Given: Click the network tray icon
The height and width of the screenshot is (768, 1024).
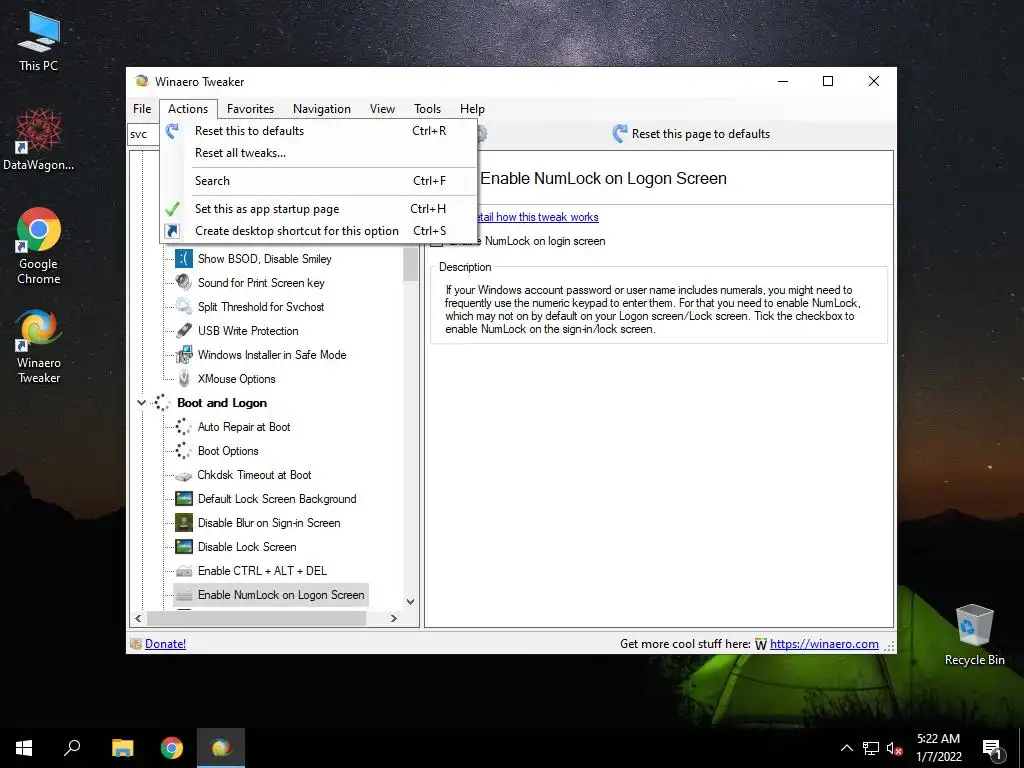Looking at the screenshot, I should pyautogui.click(x=871, y=748).
